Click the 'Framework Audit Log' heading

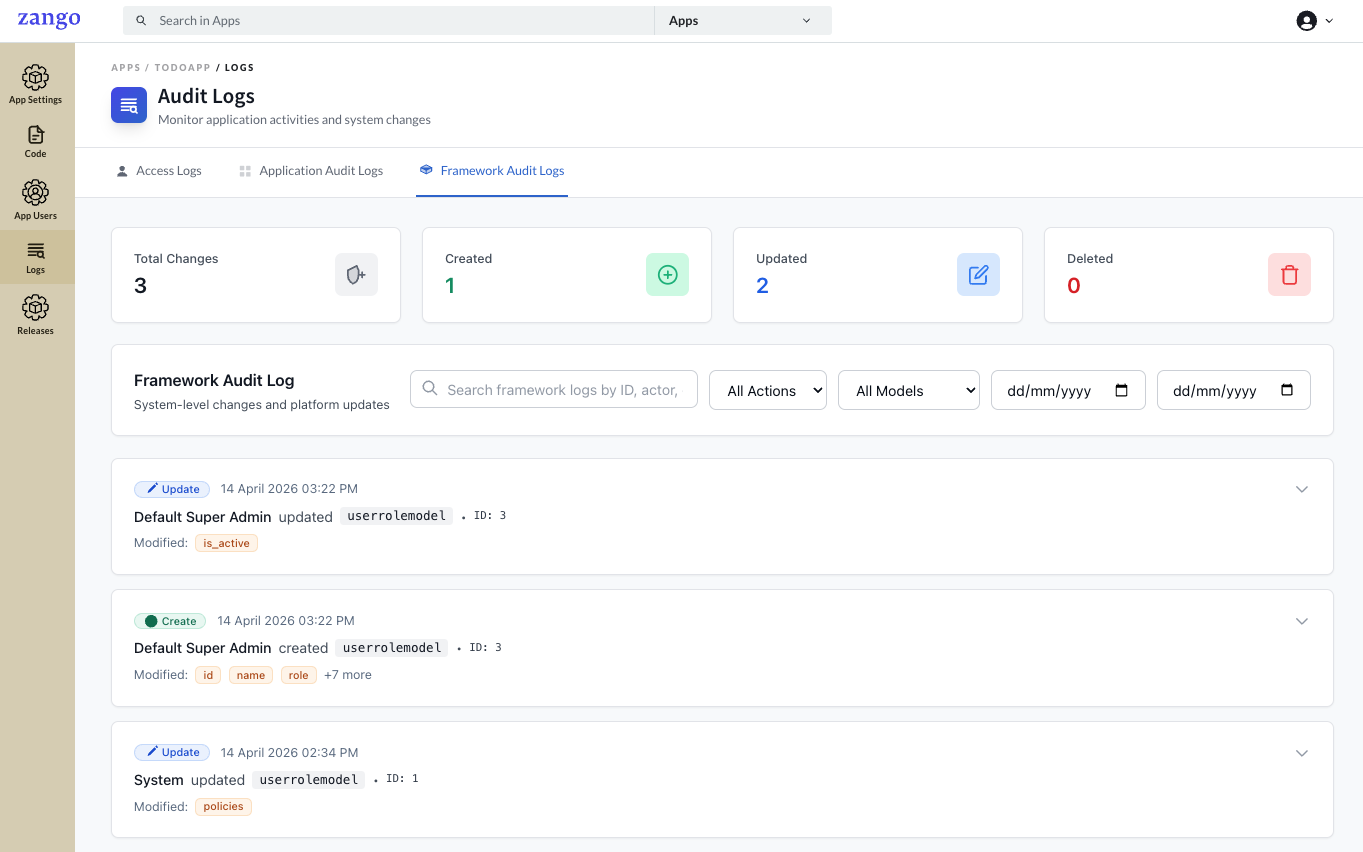click(214, 381)
